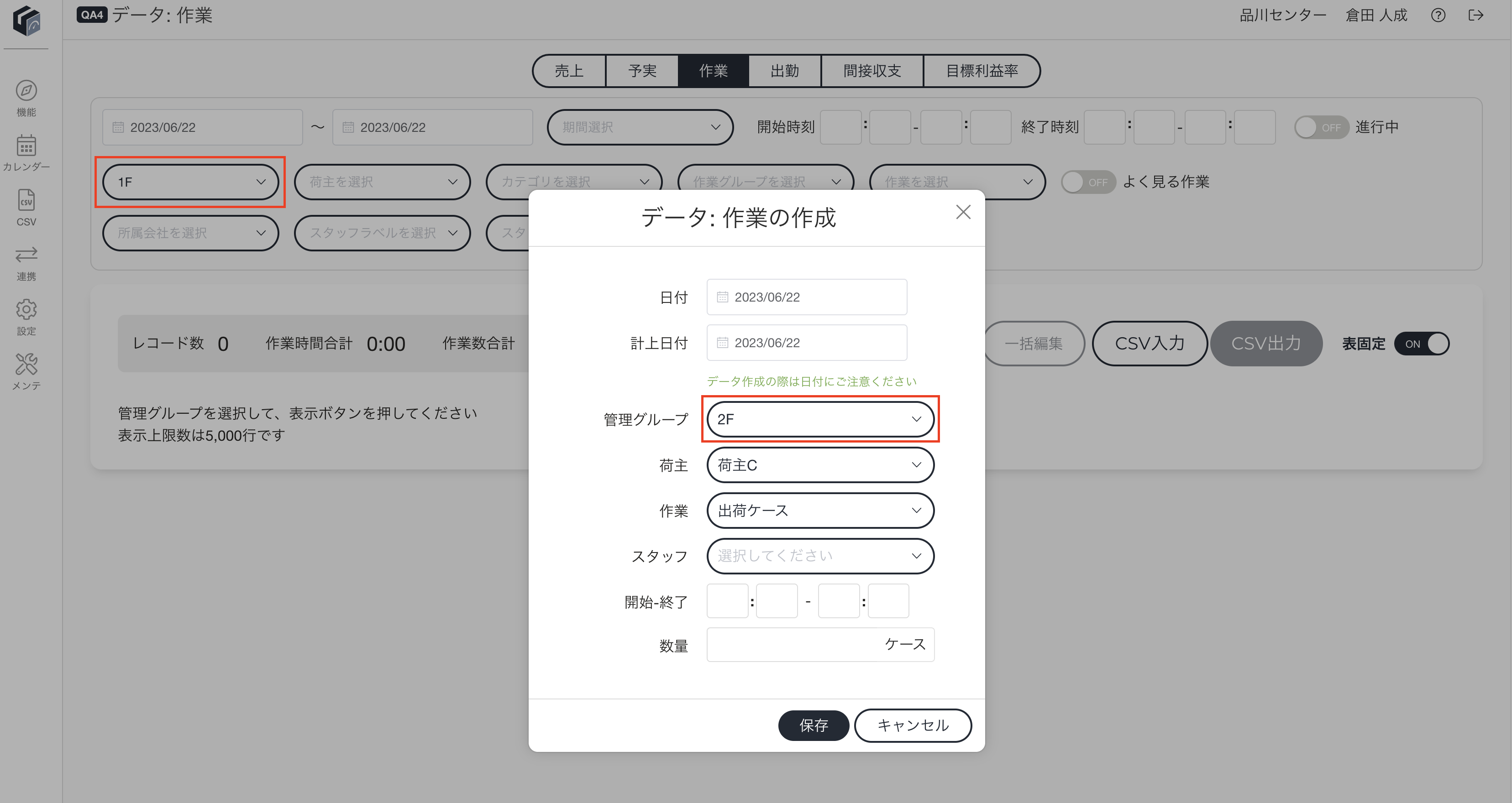The image size is (1512, 803).
Task: Open the 荷主を選択 filter dropdown
Action: tap(382, 182)
